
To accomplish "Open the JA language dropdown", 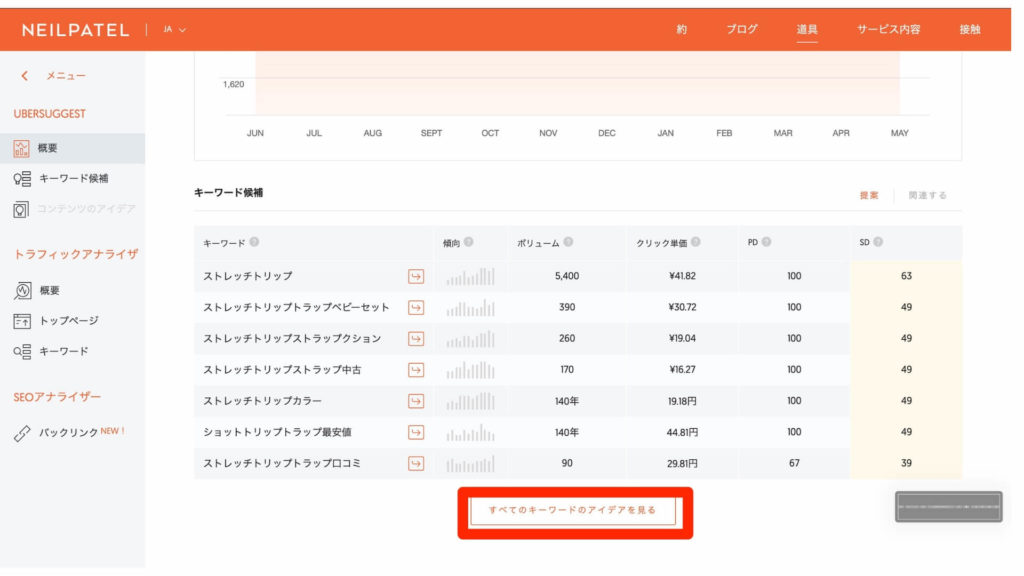I will tap(175, 30).
